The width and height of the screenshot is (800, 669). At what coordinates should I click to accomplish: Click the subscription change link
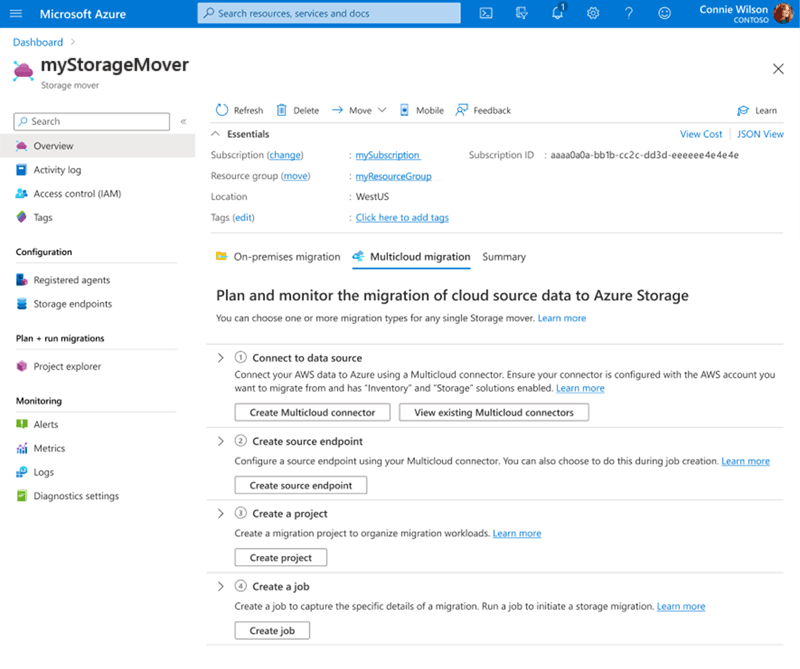pos(285,155)
